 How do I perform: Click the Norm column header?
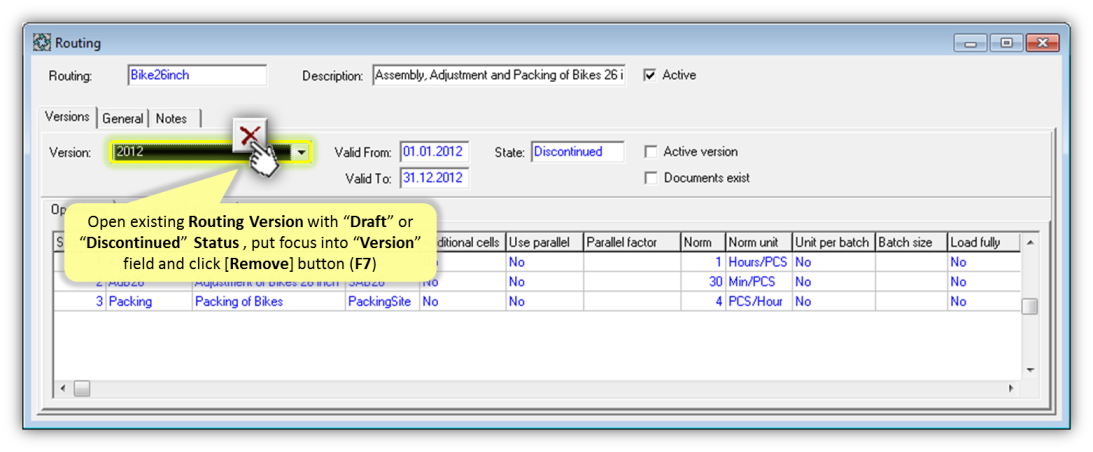[703, 242]
